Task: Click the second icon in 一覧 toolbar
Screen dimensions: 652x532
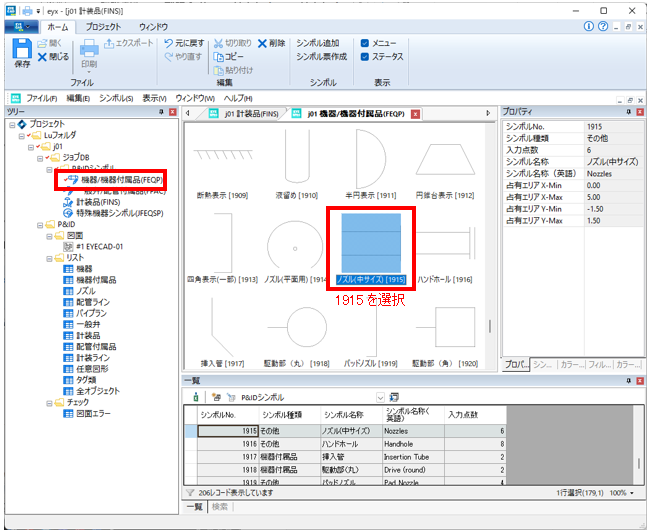Action: (x=216, y=397)
